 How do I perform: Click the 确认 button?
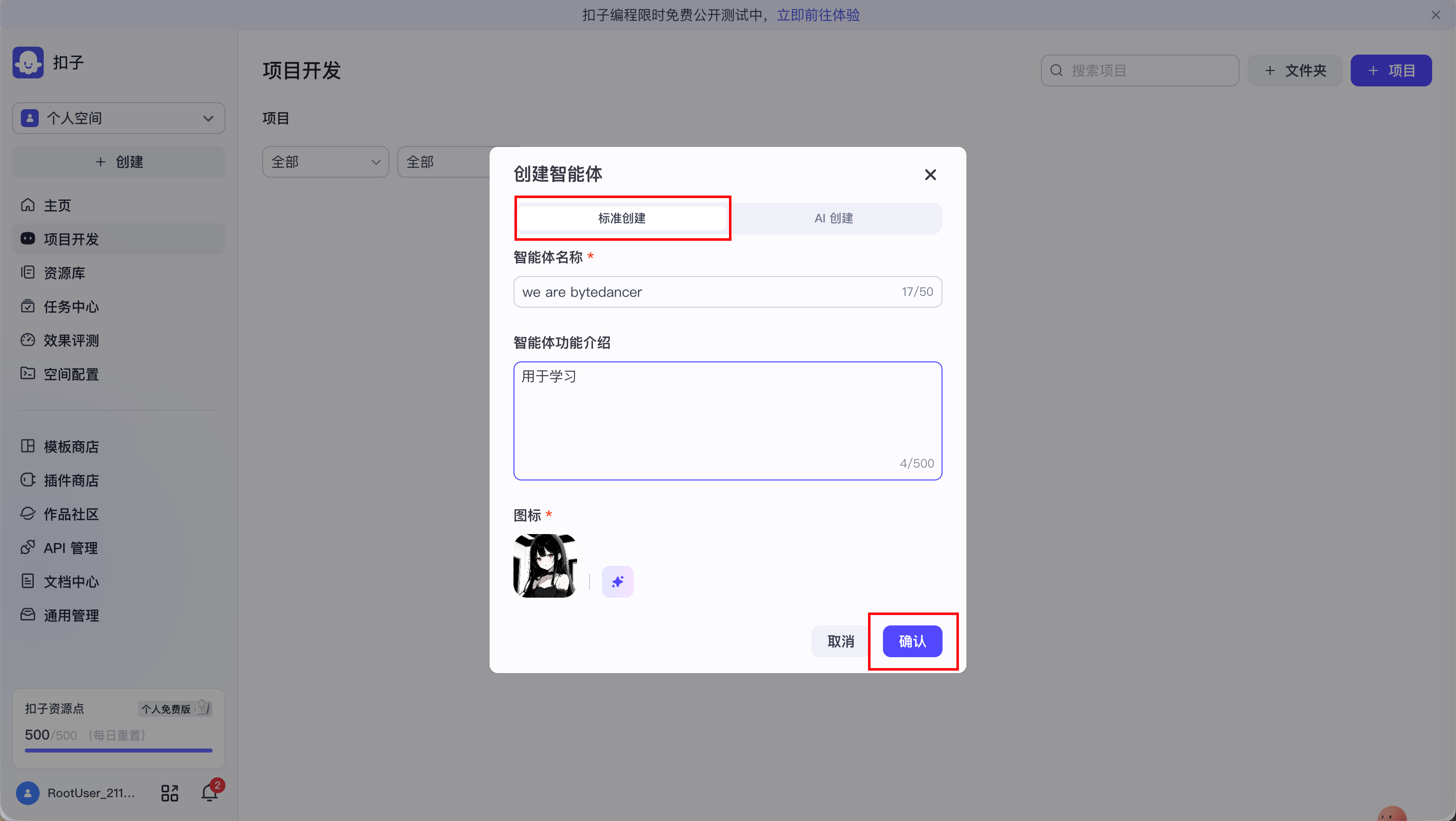[912, 641]
